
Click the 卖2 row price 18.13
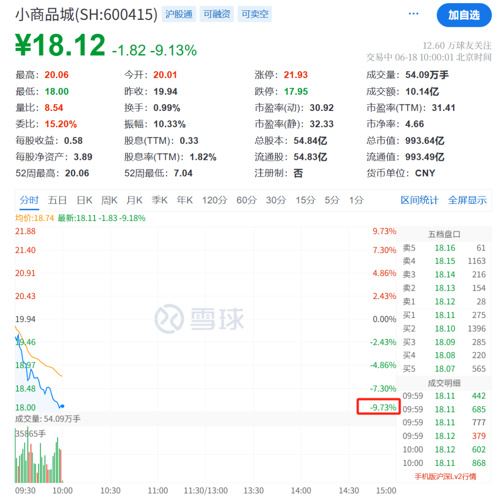(445, 288)
